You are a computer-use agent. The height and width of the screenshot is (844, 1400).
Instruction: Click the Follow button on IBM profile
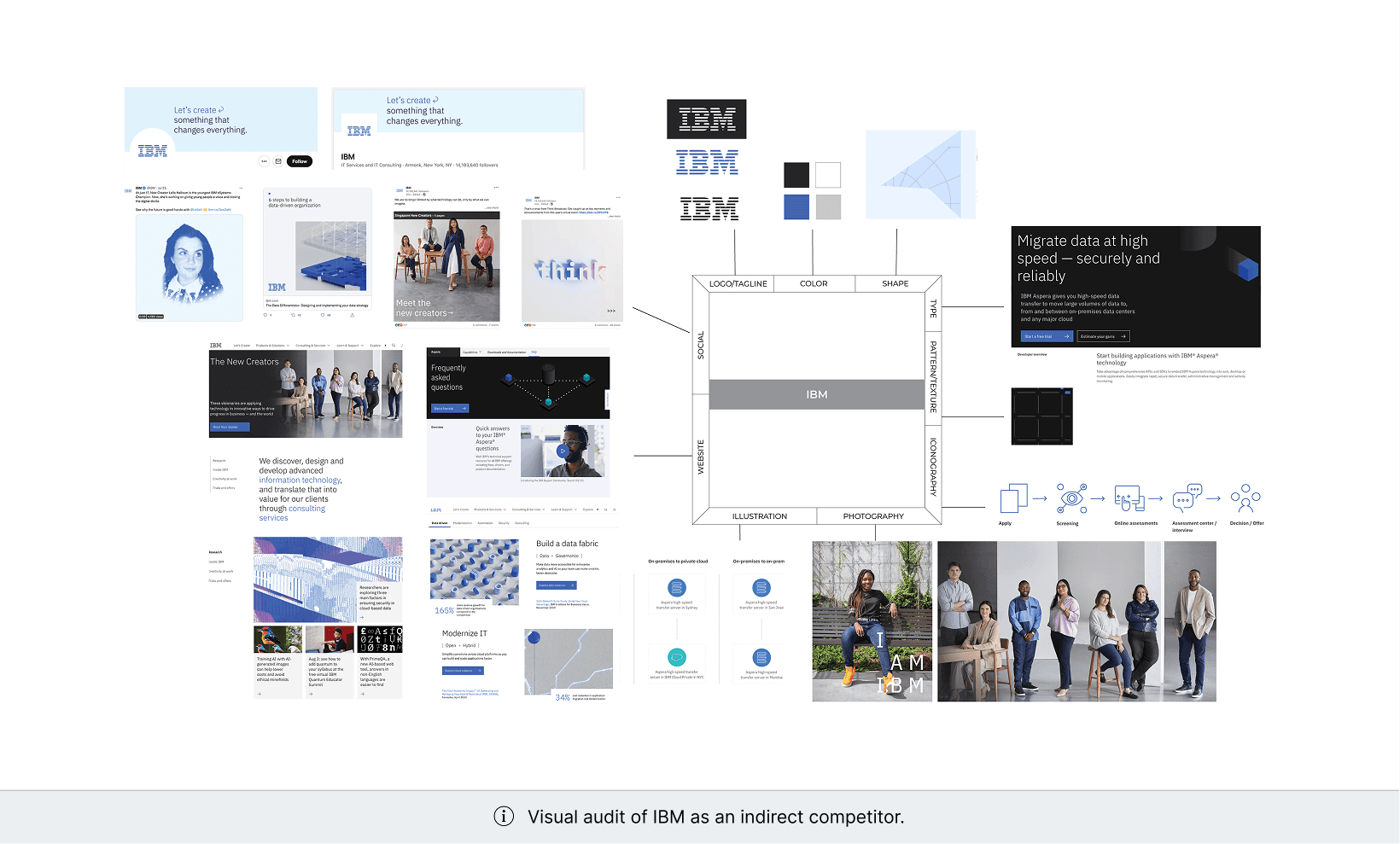(300, 161)
